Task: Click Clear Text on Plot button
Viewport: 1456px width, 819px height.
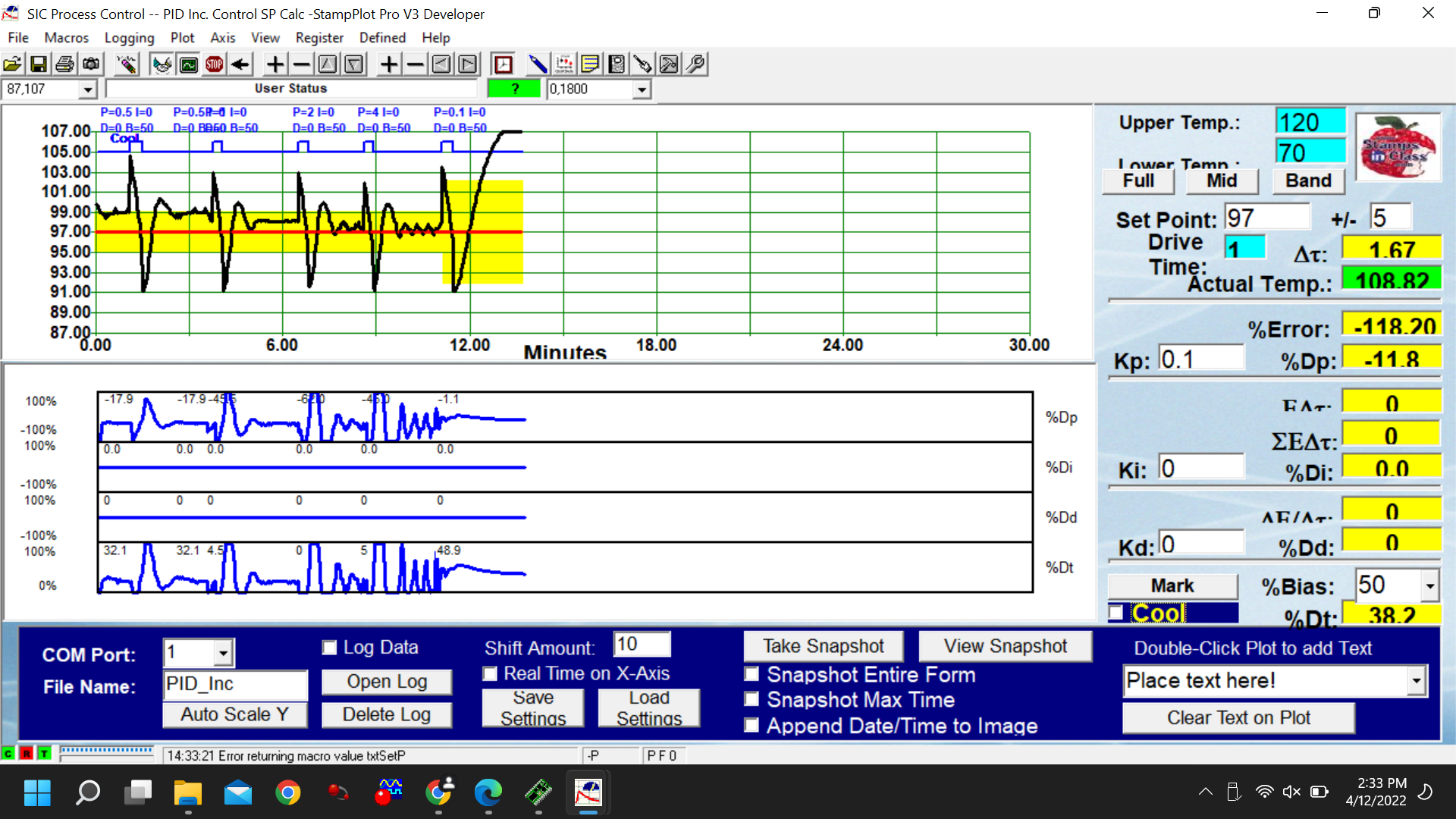Action: [1238, 718]
